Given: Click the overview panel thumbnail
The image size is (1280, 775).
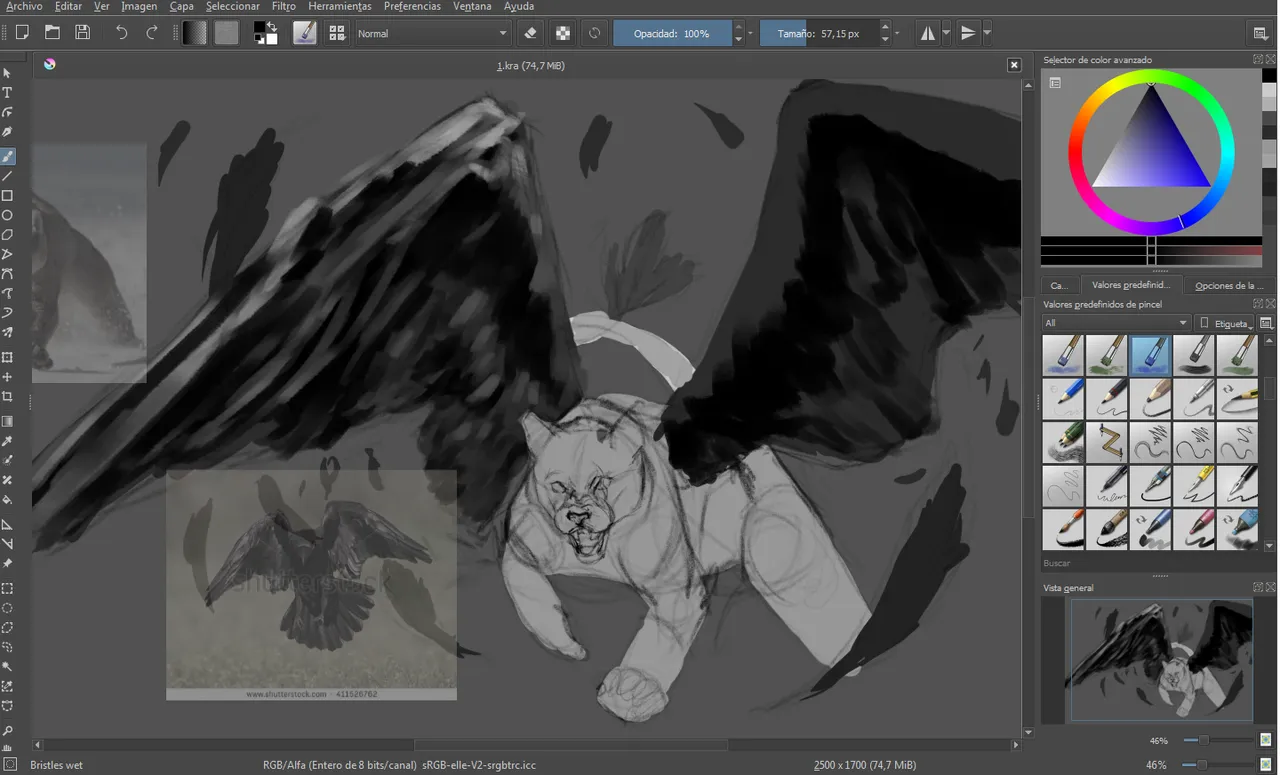Looking at the screenshot, I should (x=1161, y=660).
